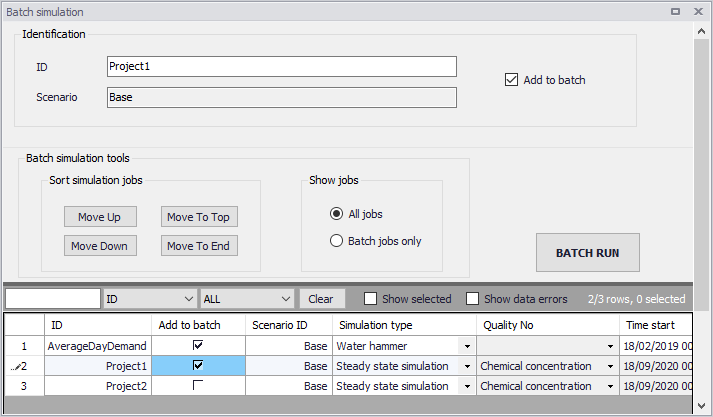Close the Batch simulation panel

point(698,12)
